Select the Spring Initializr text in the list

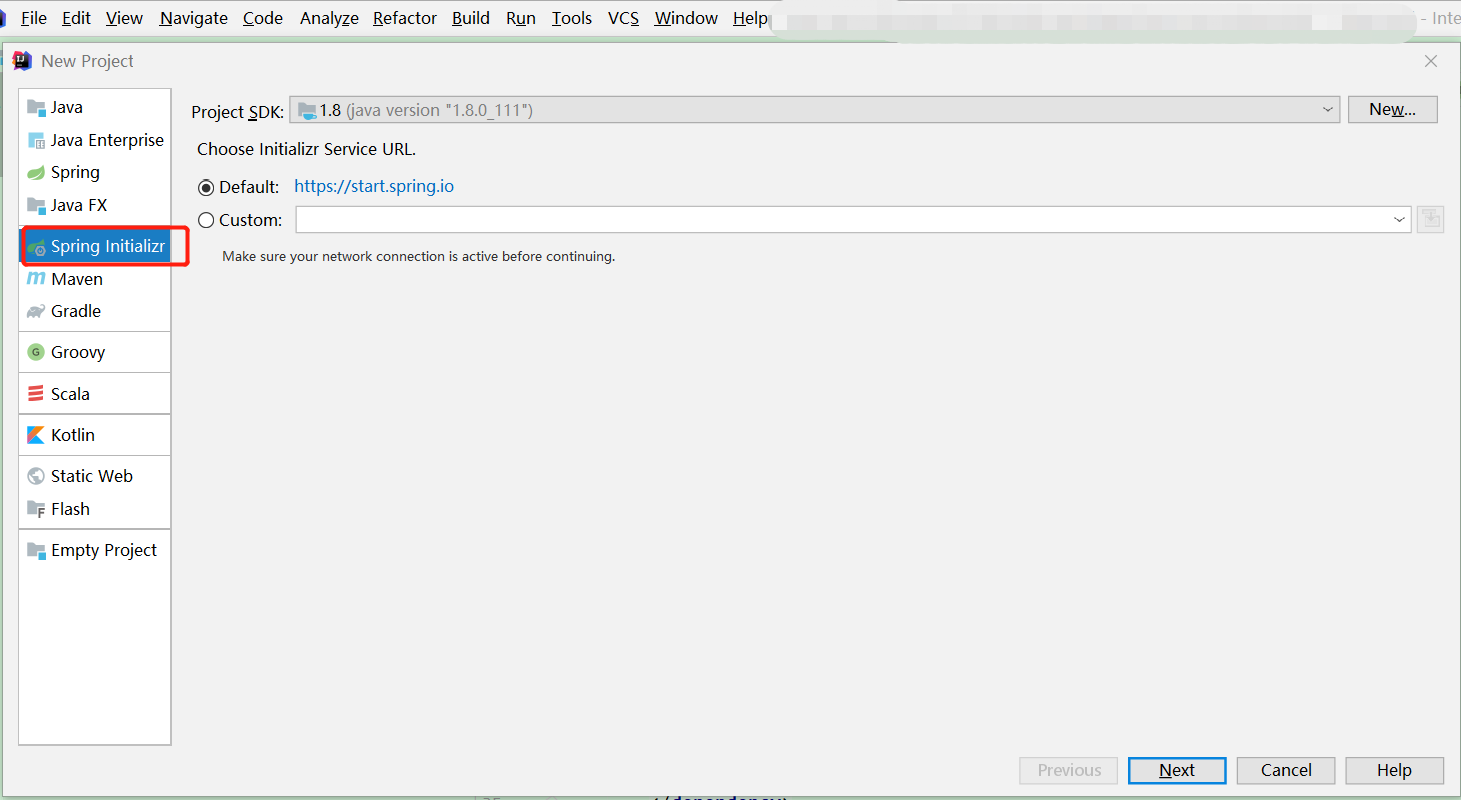[108, 247]
